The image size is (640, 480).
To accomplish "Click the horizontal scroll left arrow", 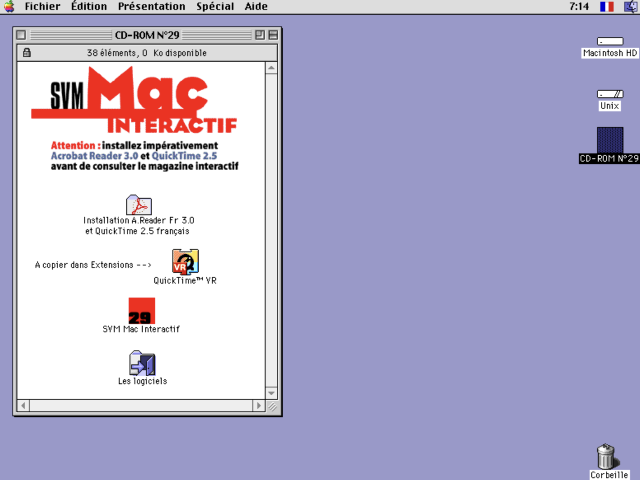I will pyautogui.click(x=23, y=406).
